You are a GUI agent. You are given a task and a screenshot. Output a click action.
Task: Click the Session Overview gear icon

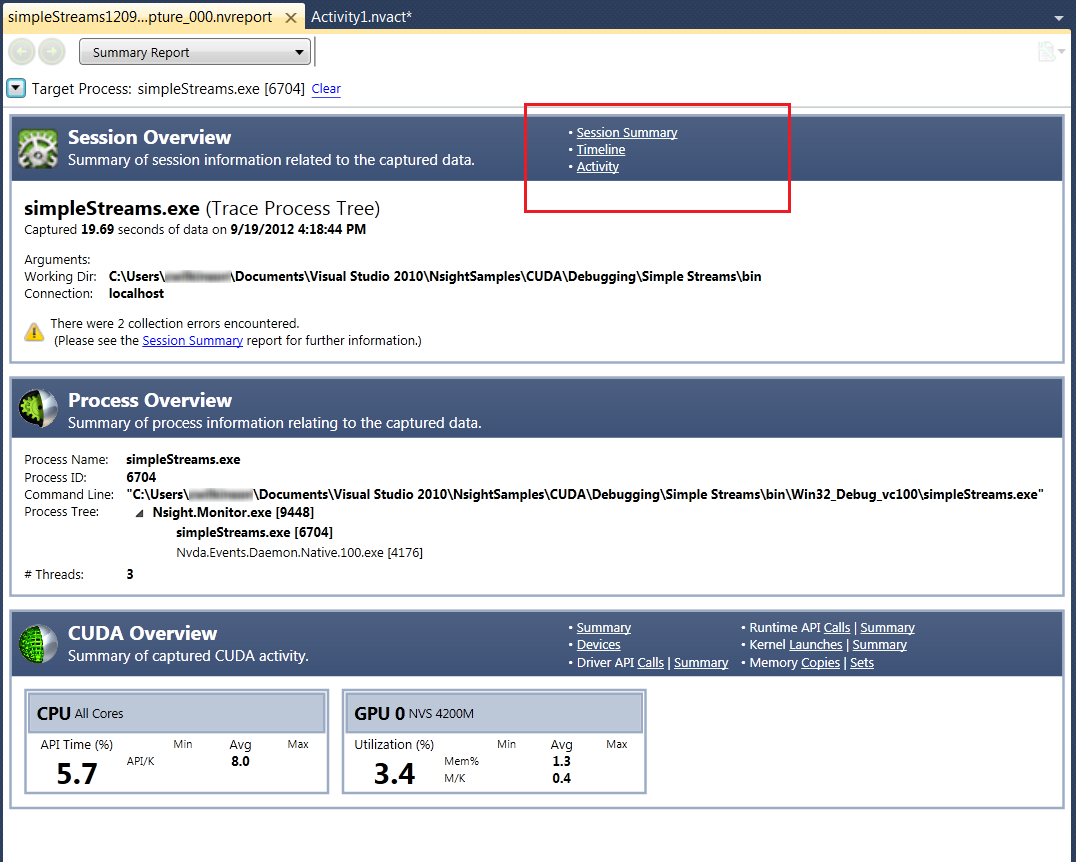pyautogui.click(x=38, y=148)
